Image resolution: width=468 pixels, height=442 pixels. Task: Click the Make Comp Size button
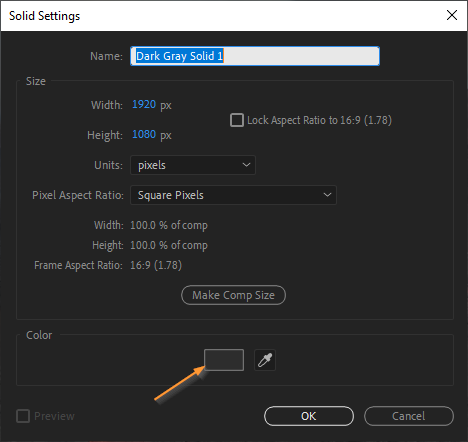(x=233, y=295)
